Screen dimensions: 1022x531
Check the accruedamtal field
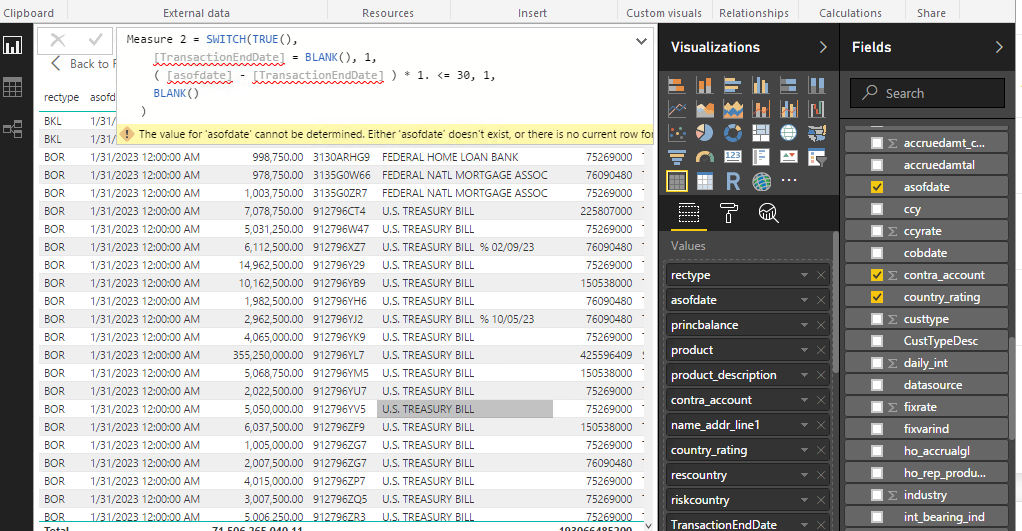tap(877, 165)
